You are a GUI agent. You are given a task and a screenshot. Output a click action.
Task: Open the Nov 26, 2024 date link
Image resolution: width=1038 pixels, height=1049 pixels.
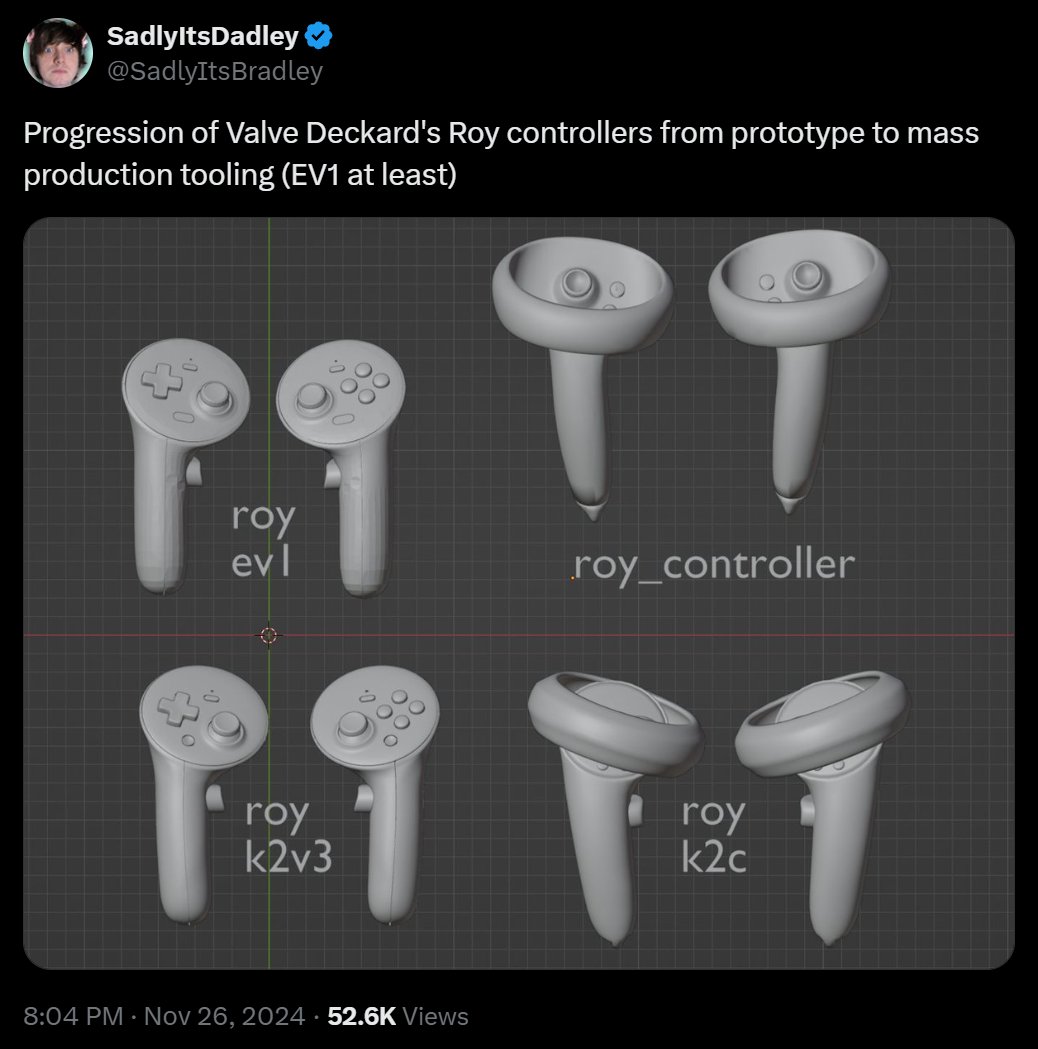(224, 1016)
